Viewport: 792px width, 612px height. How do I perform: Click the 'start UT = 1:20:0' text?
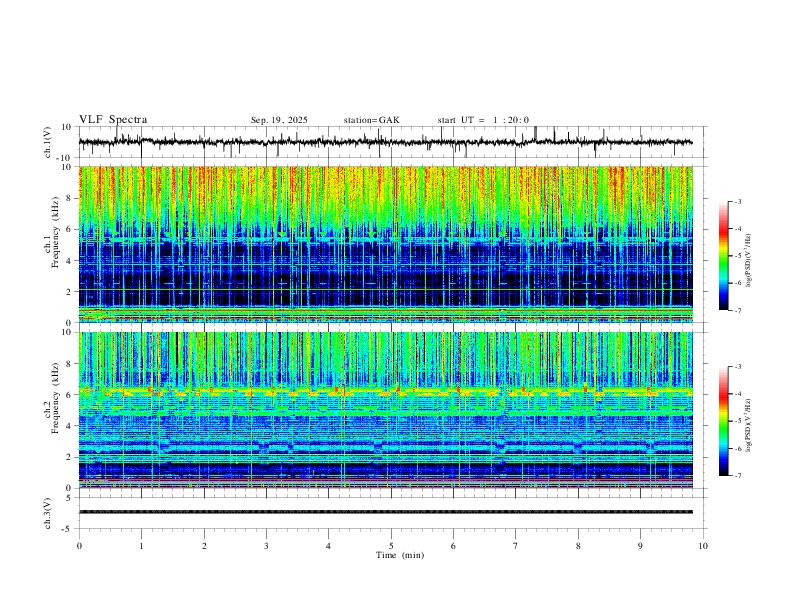483,120
